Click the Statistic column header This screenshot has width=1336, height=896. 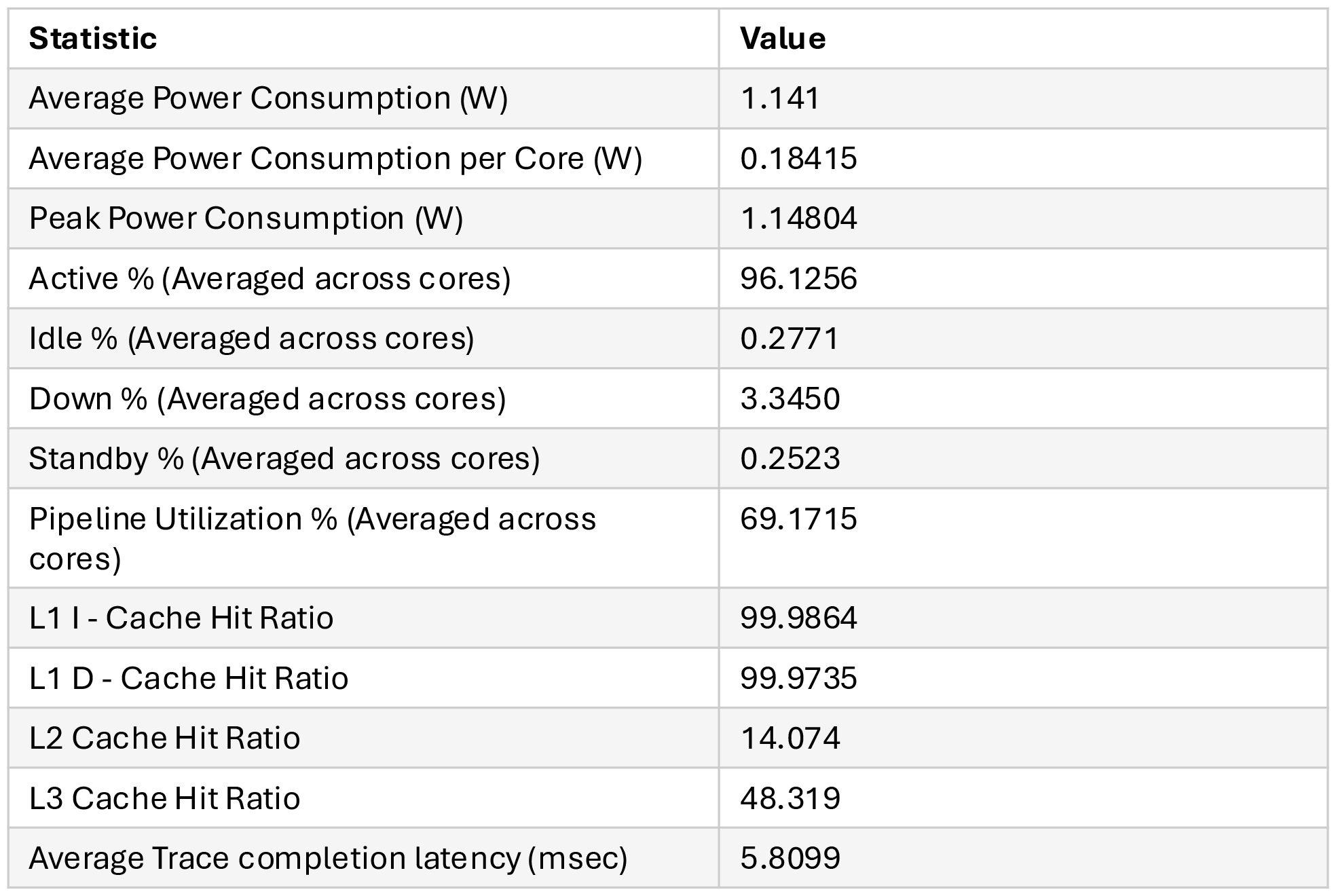coord(93,39)
